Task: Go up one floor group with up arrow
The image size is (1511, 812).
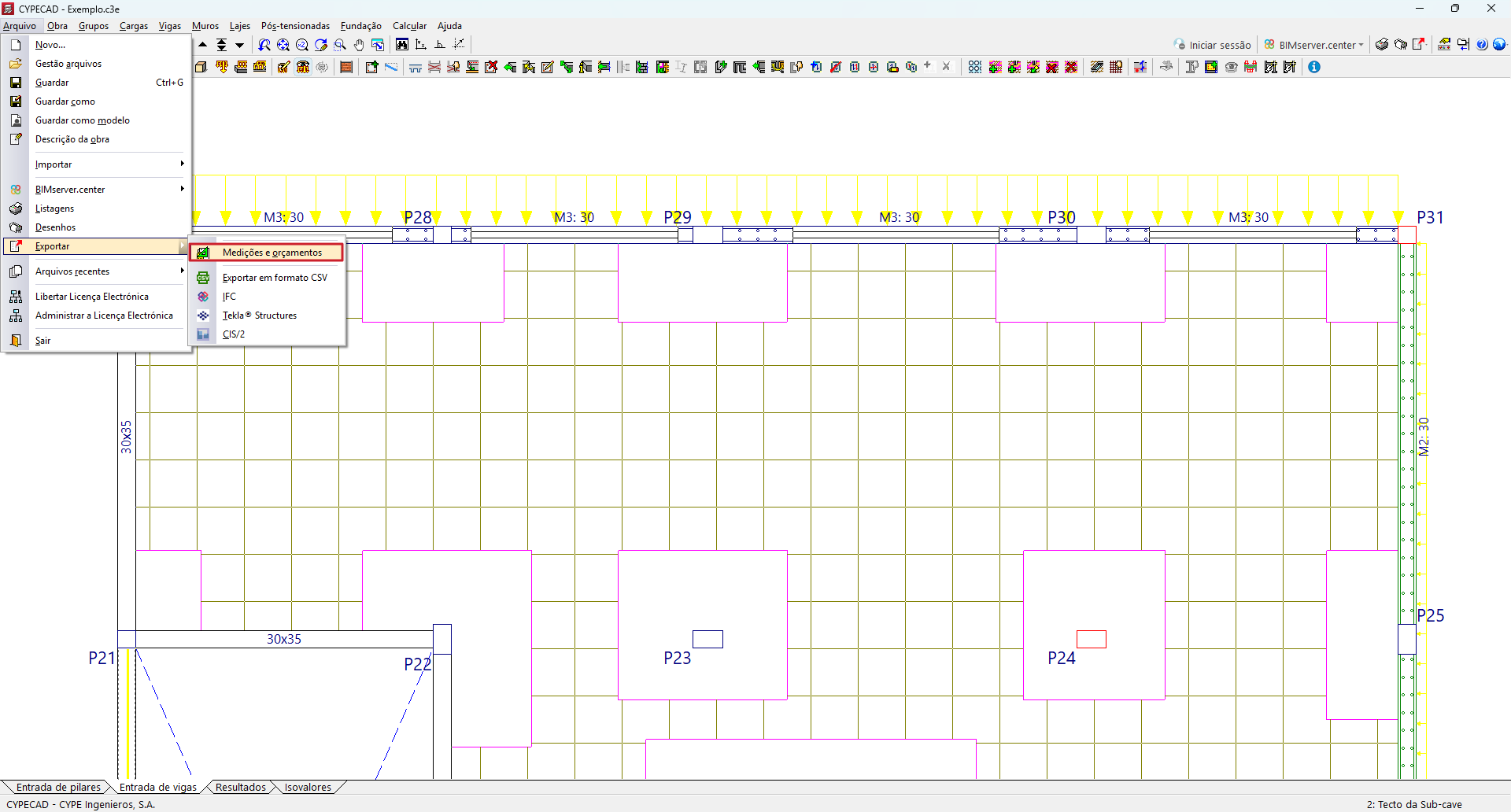Action: 203,45
